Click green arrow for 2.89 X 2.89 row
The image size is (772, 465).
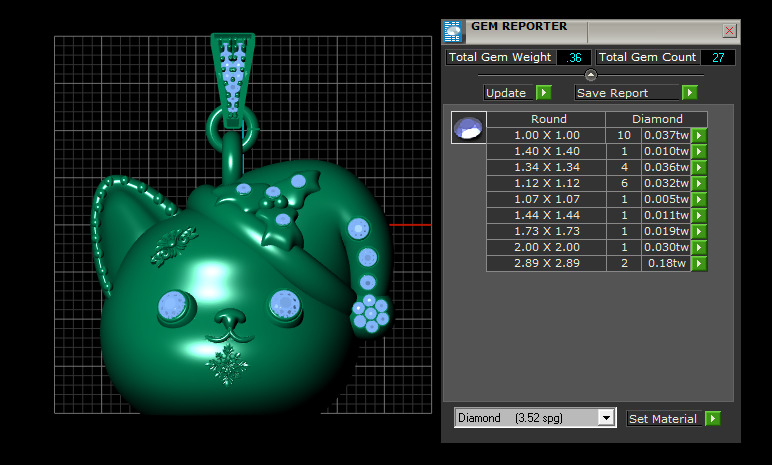[699, 264]
